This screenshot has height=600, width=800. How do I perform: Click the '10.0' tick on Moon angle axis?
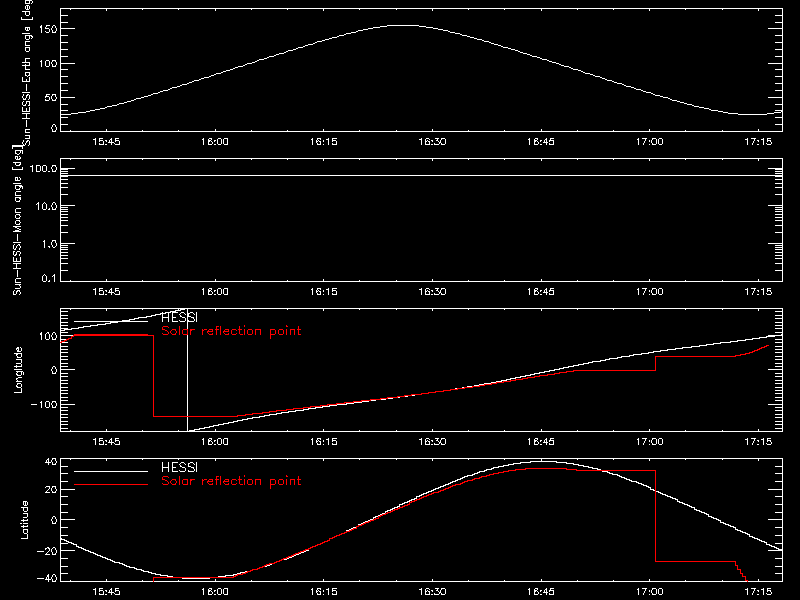46,206
